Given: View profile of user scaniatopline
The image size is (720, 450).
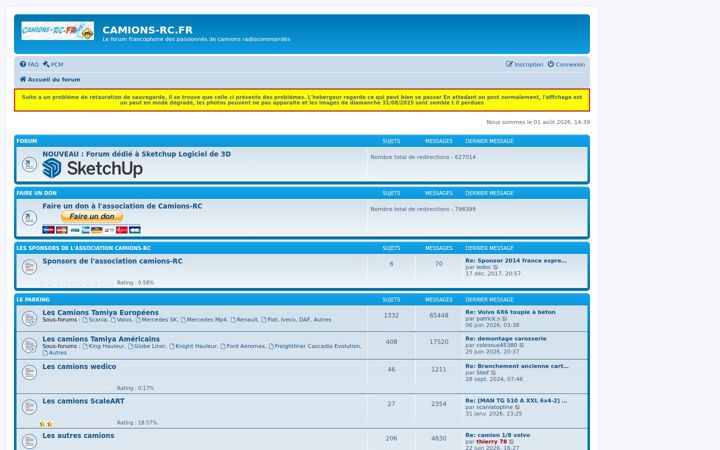Looking at the screenshot, I should pyautogui.click(x=495, y=407).
